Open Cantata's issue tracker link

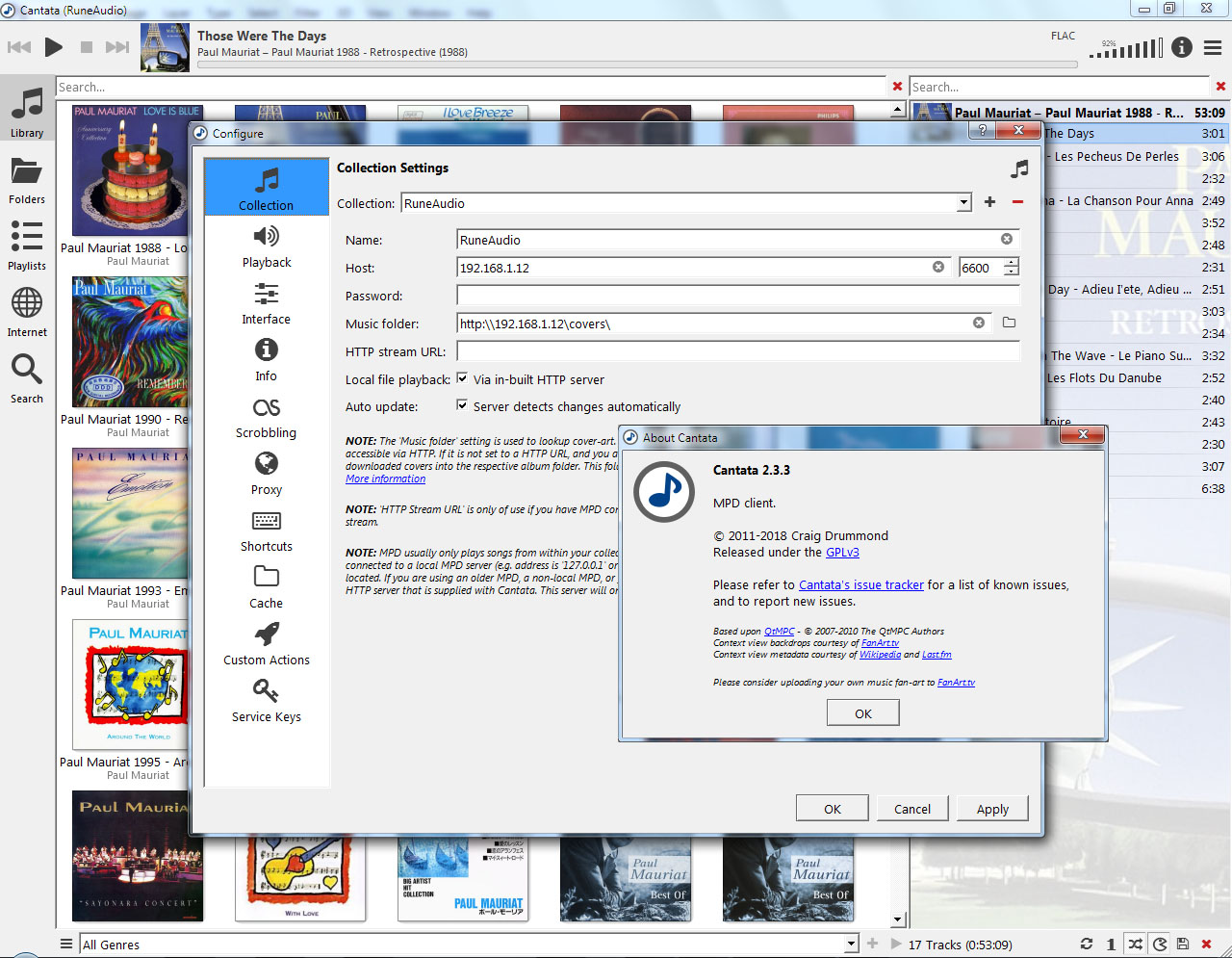coord(861,584)
